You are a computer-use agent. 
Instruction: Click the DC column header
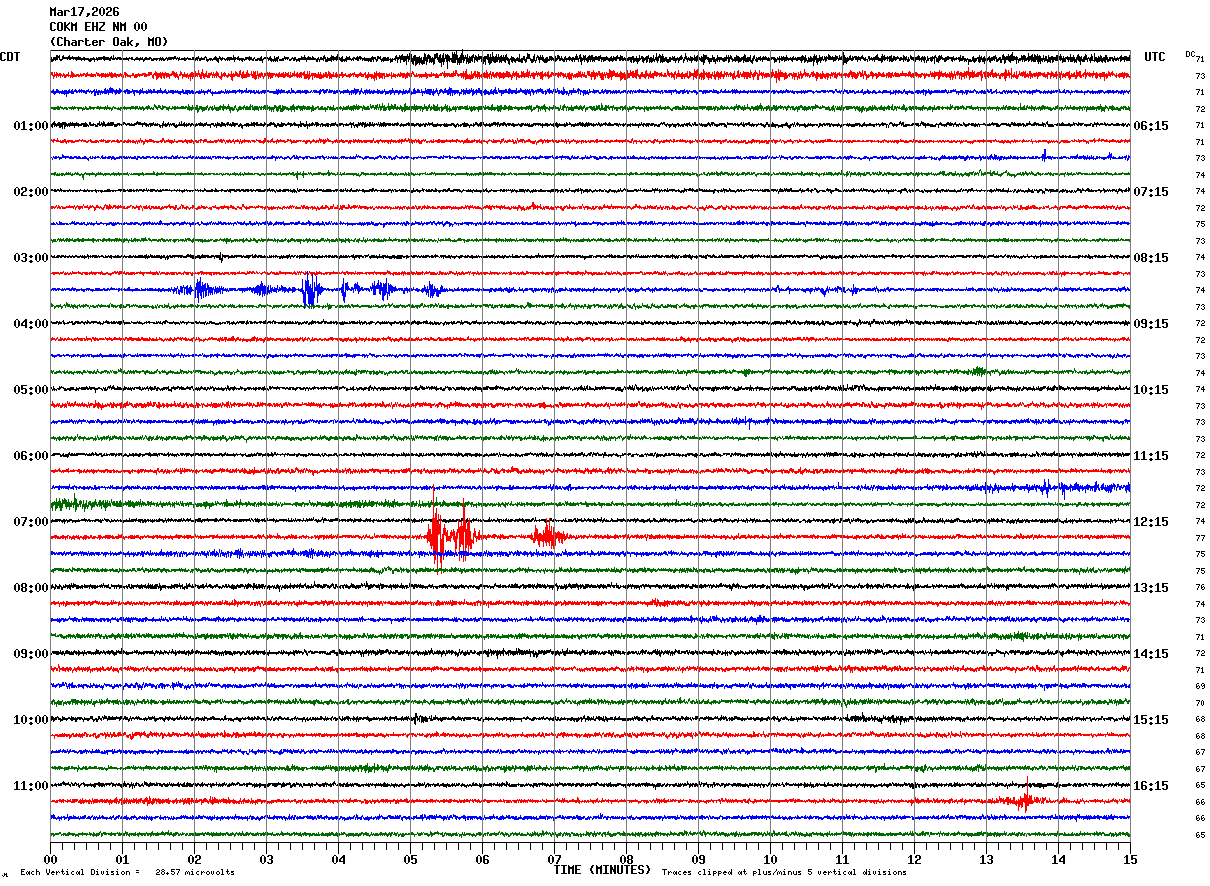[1190, 54]
